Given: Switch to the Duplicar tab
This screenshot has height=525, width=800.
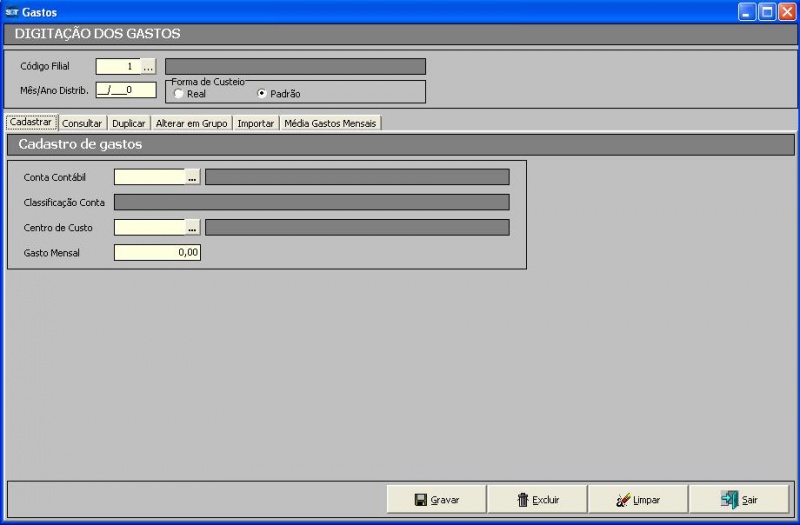Looking at the screenshot, I should pos(129,123).
